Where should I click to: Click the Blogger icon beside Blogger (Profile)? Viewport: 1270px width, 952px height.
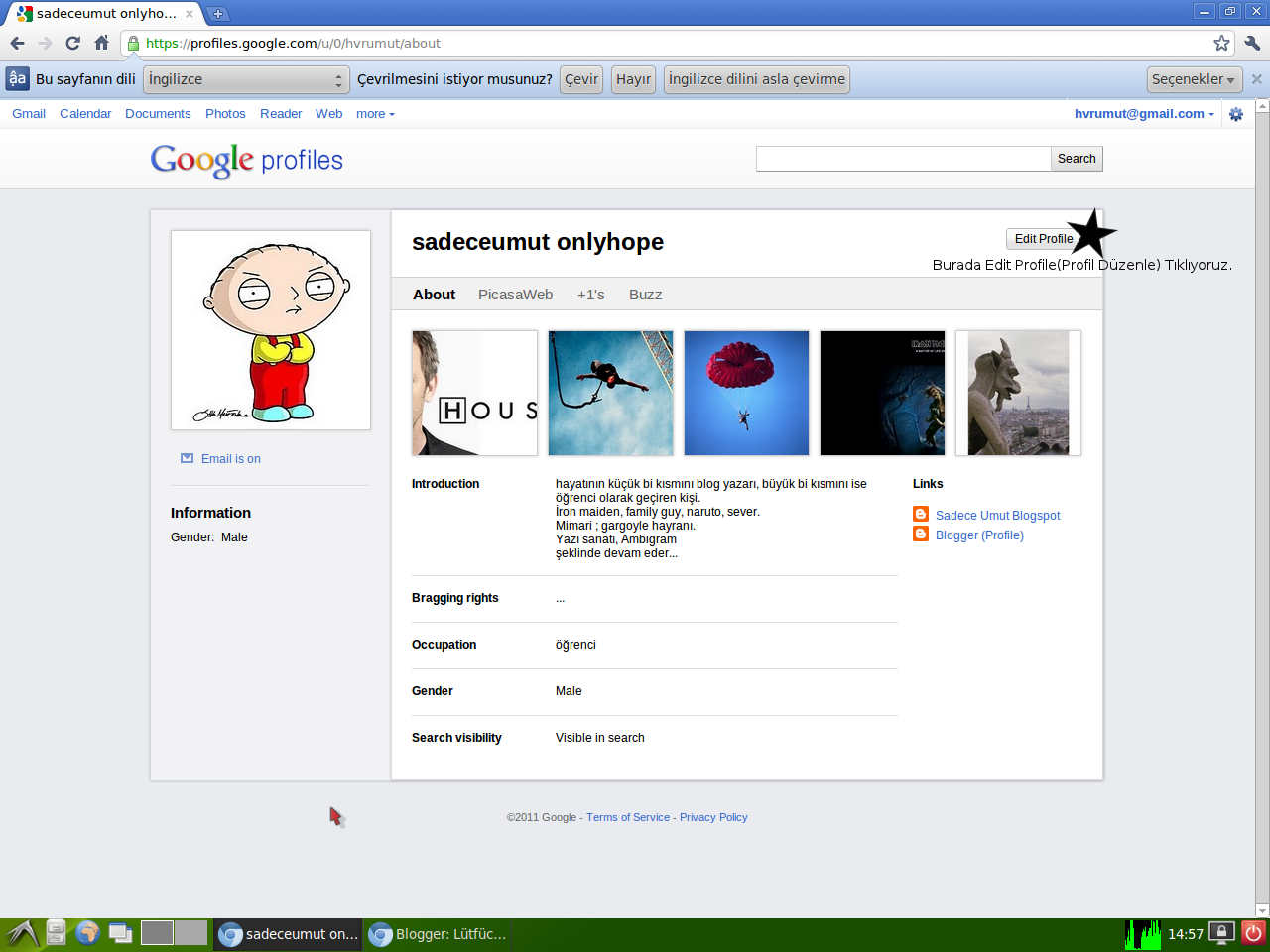pos(921,534)
